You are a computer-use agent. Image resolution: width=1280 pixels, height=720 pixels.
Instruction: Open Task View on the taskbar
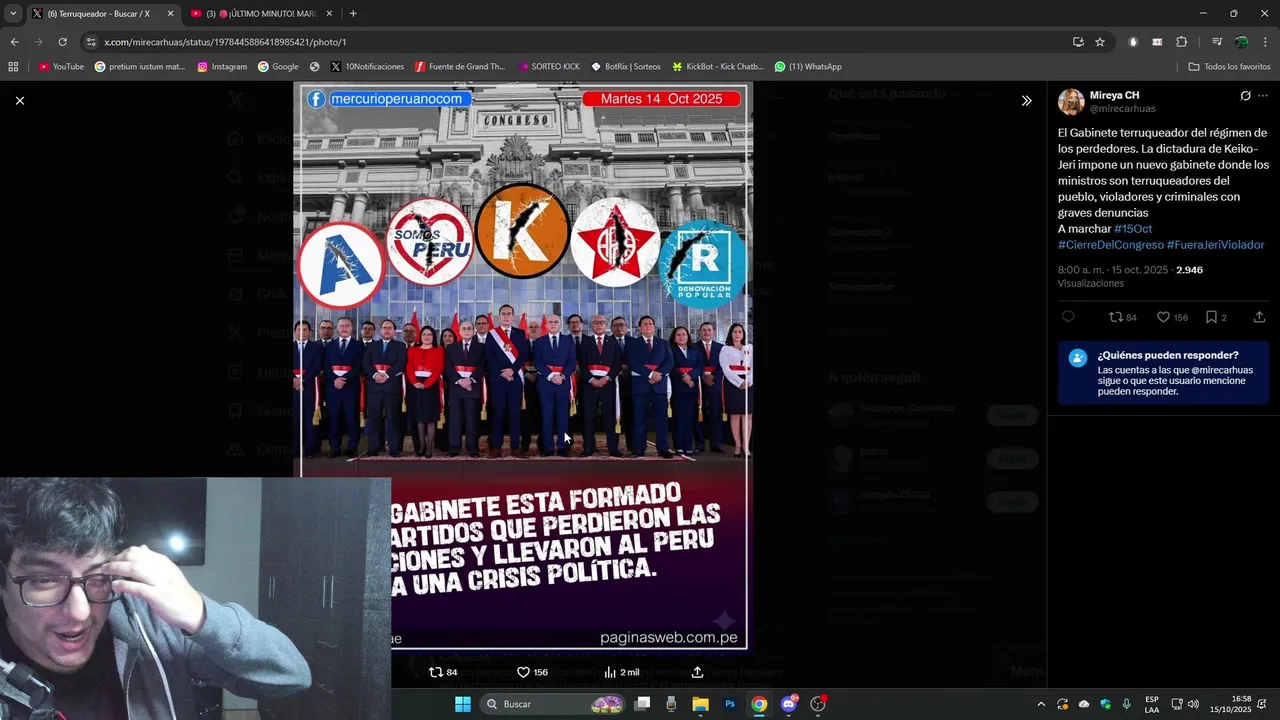643,704
